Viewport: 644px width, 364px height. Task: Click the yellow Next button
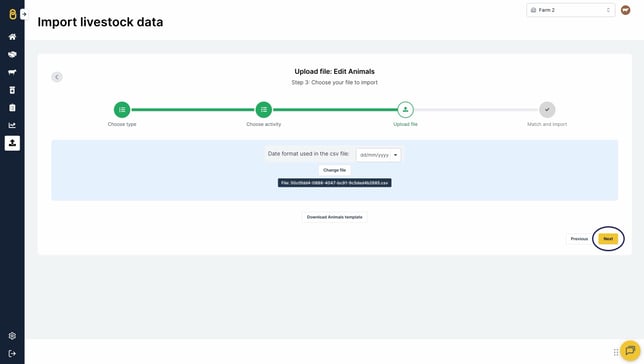[608, 239]
